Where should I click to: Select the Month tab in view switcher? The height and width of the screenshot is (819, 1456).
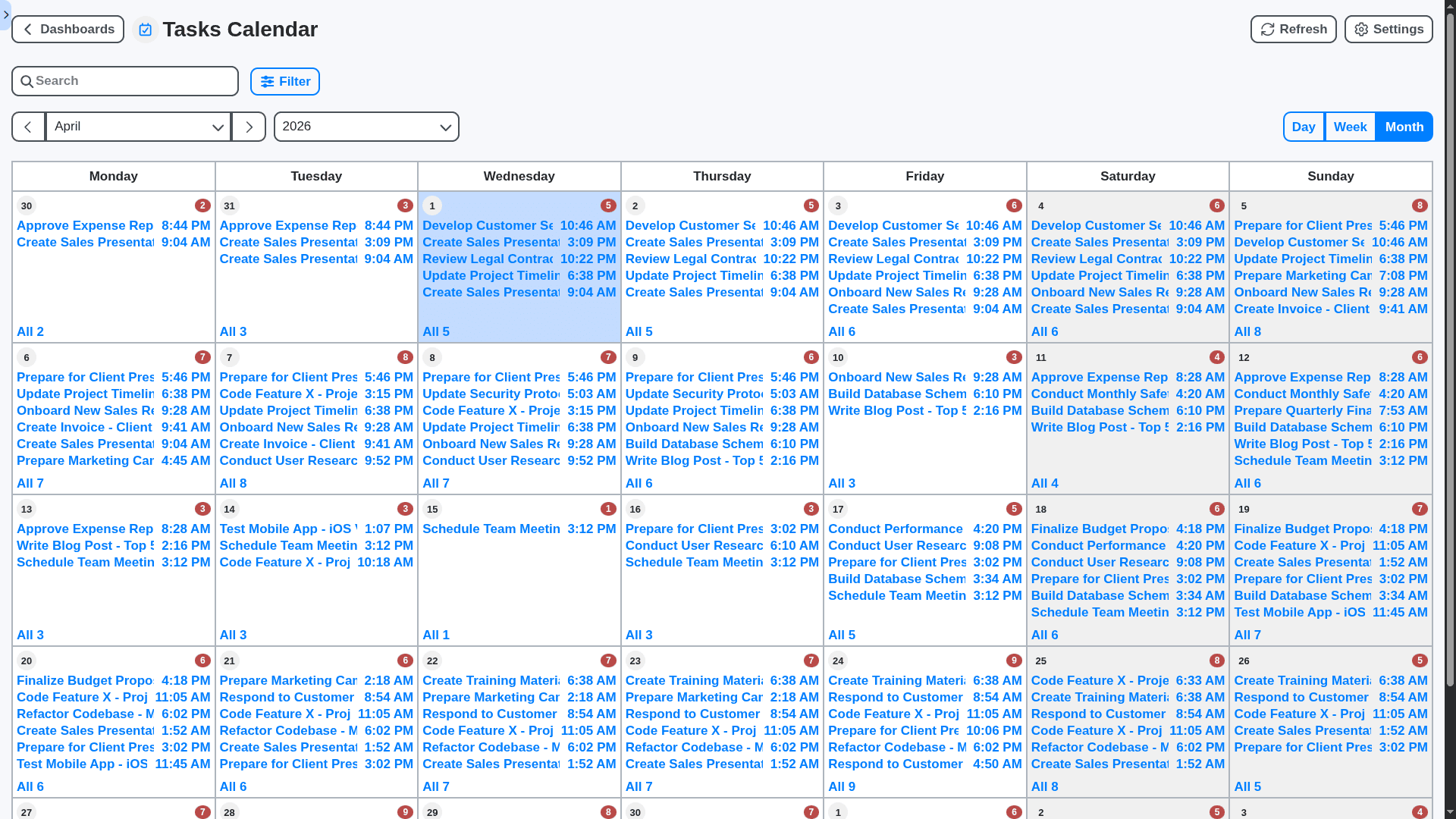[x=1404, y=127]
